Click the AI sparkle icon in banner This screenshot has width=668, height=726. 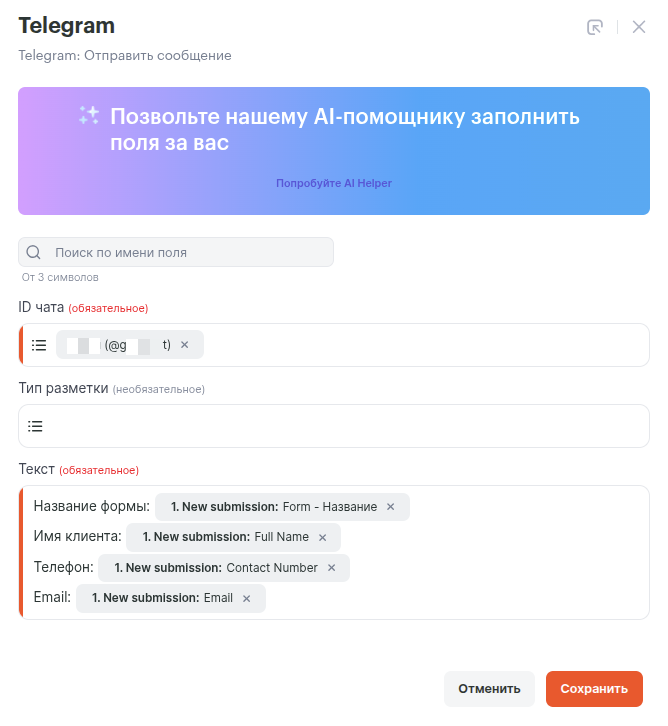tap(89, 116)
